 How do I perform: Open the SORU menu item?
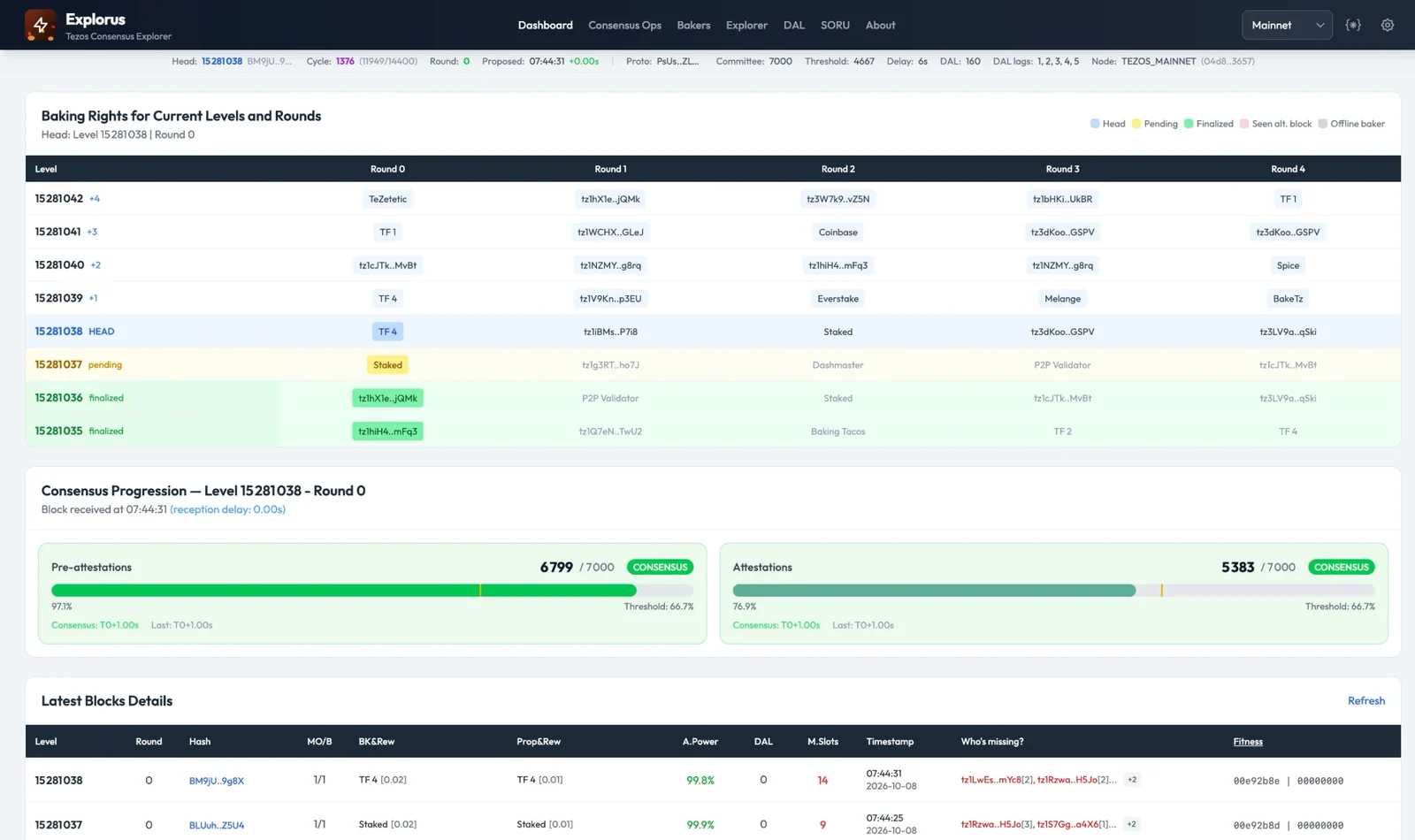tap(835, 25)
